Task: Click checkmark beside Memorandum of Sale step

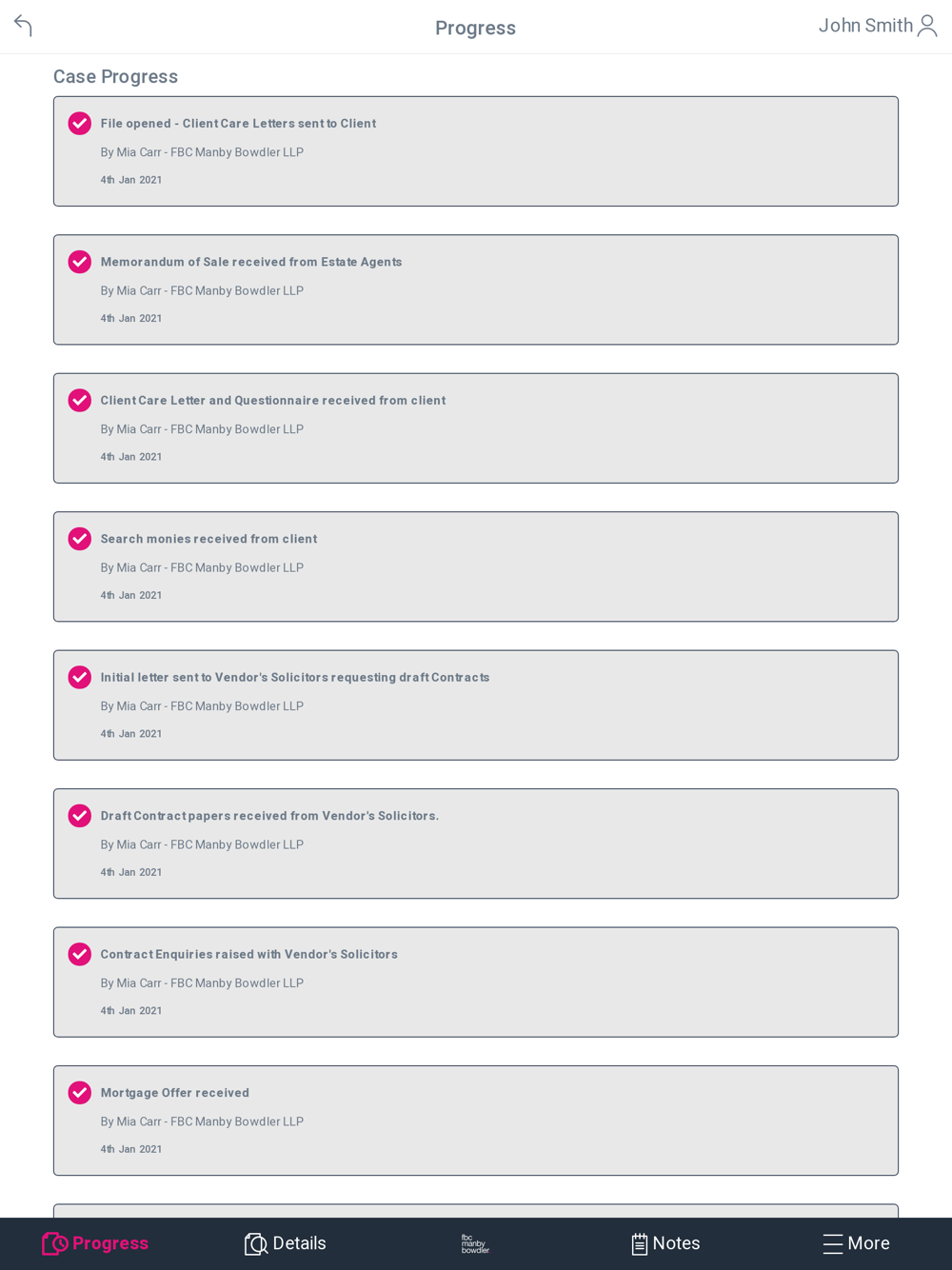Action: (x=80, y=262)
